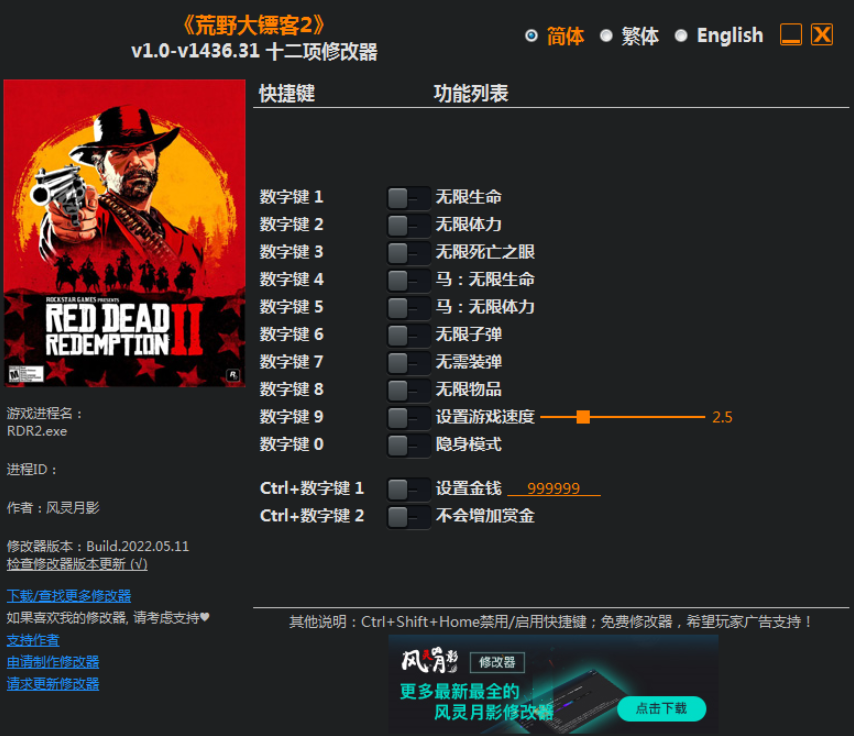854x736 pixels.
Task: Click the 风灵月影 logo in the ad banner
Action: (x=429, y=660)
